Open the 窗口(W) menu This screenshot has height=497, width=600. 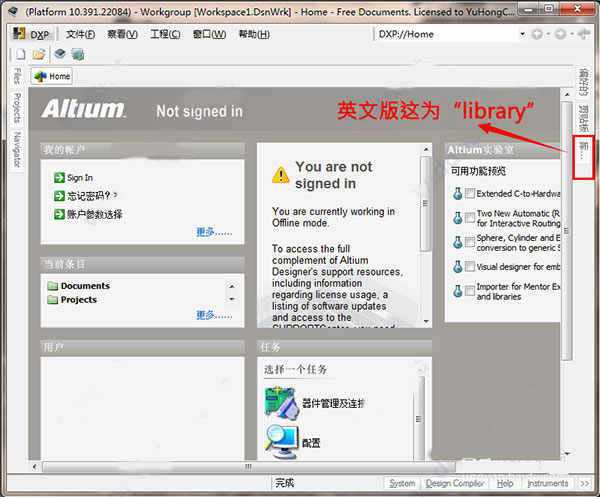point(209,34)
